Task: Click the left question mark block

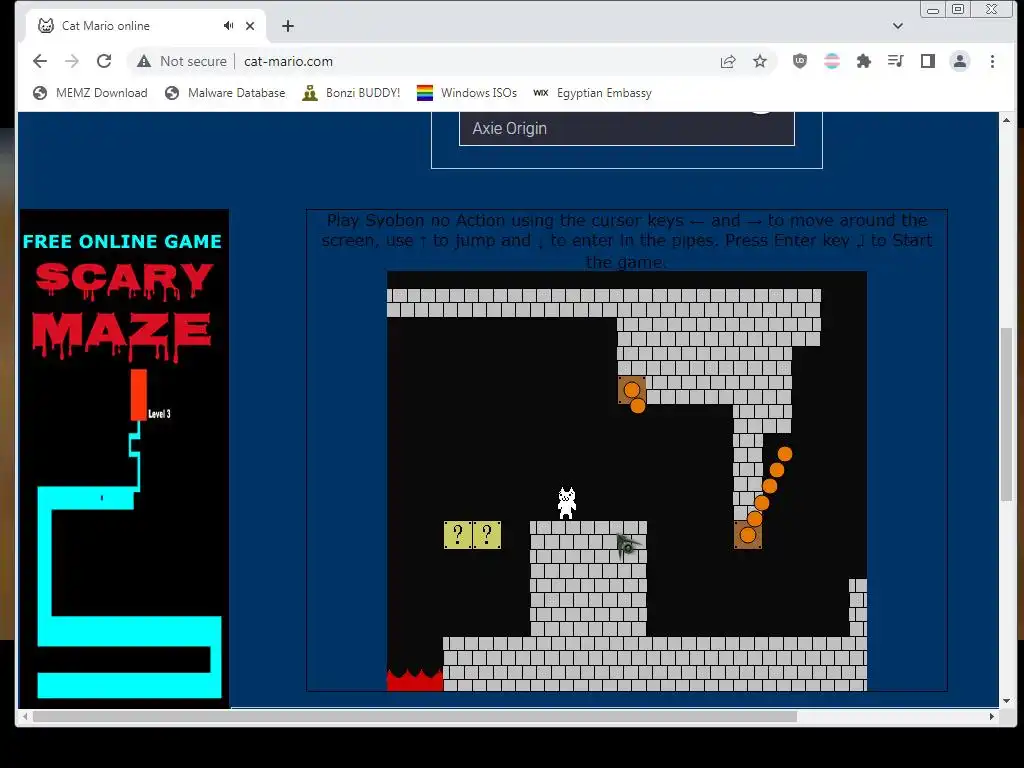Action: point(458,535)
